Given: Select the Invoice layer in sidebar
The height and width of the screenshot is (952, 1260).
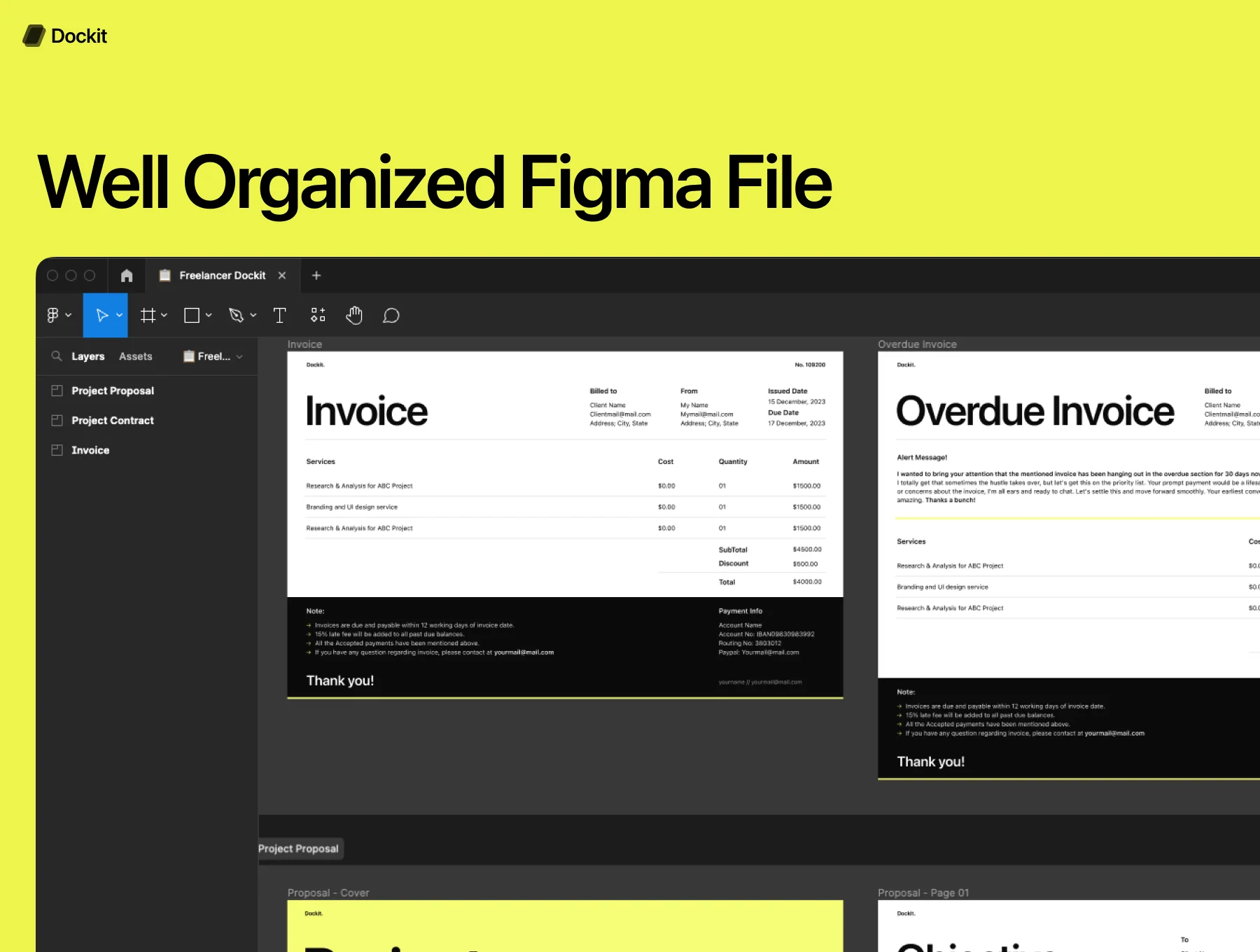Looking at the screenshot, I should coord(90,450).
